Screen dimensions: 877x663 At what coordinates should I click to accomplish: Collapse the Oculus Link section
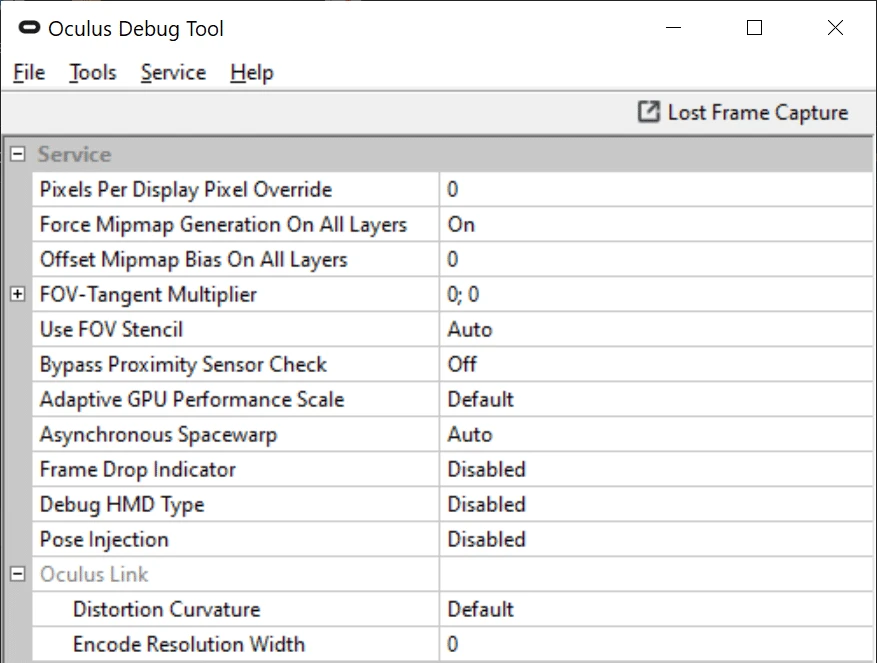click(17, 574)
